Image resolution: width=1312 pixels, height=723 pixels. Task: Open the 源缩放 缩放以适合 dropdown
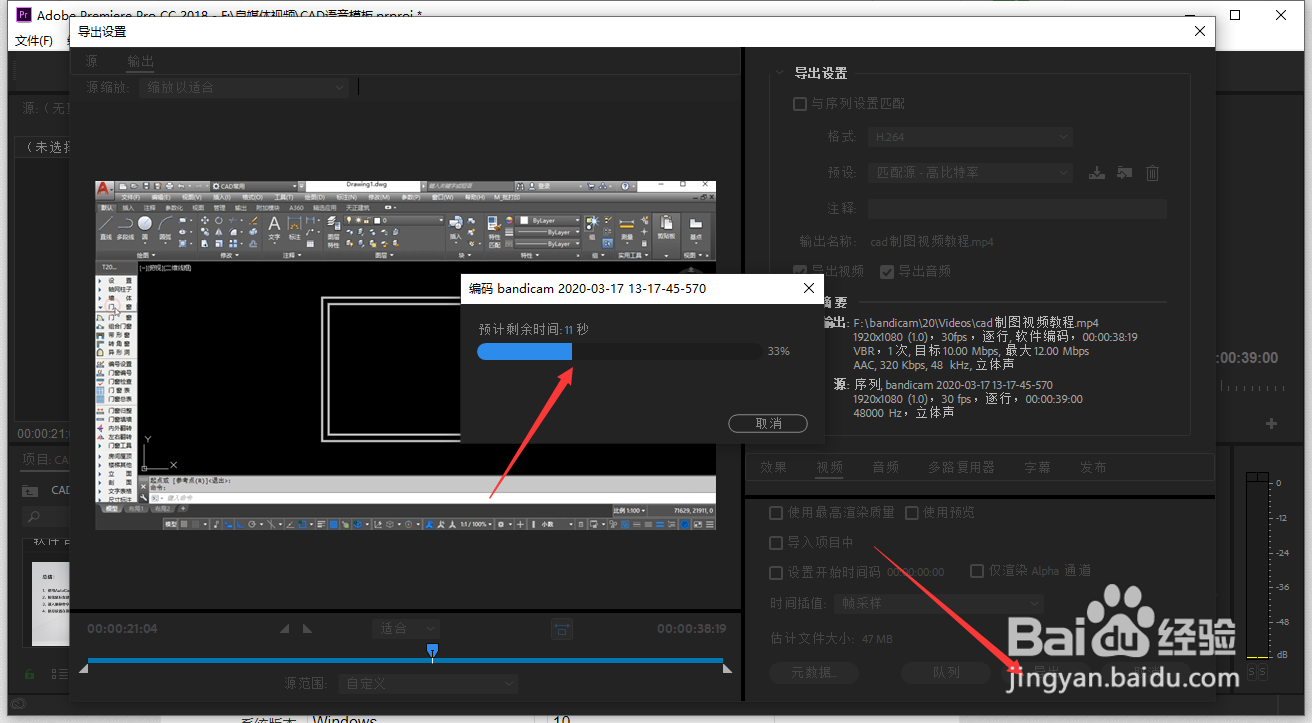[243, 88]
